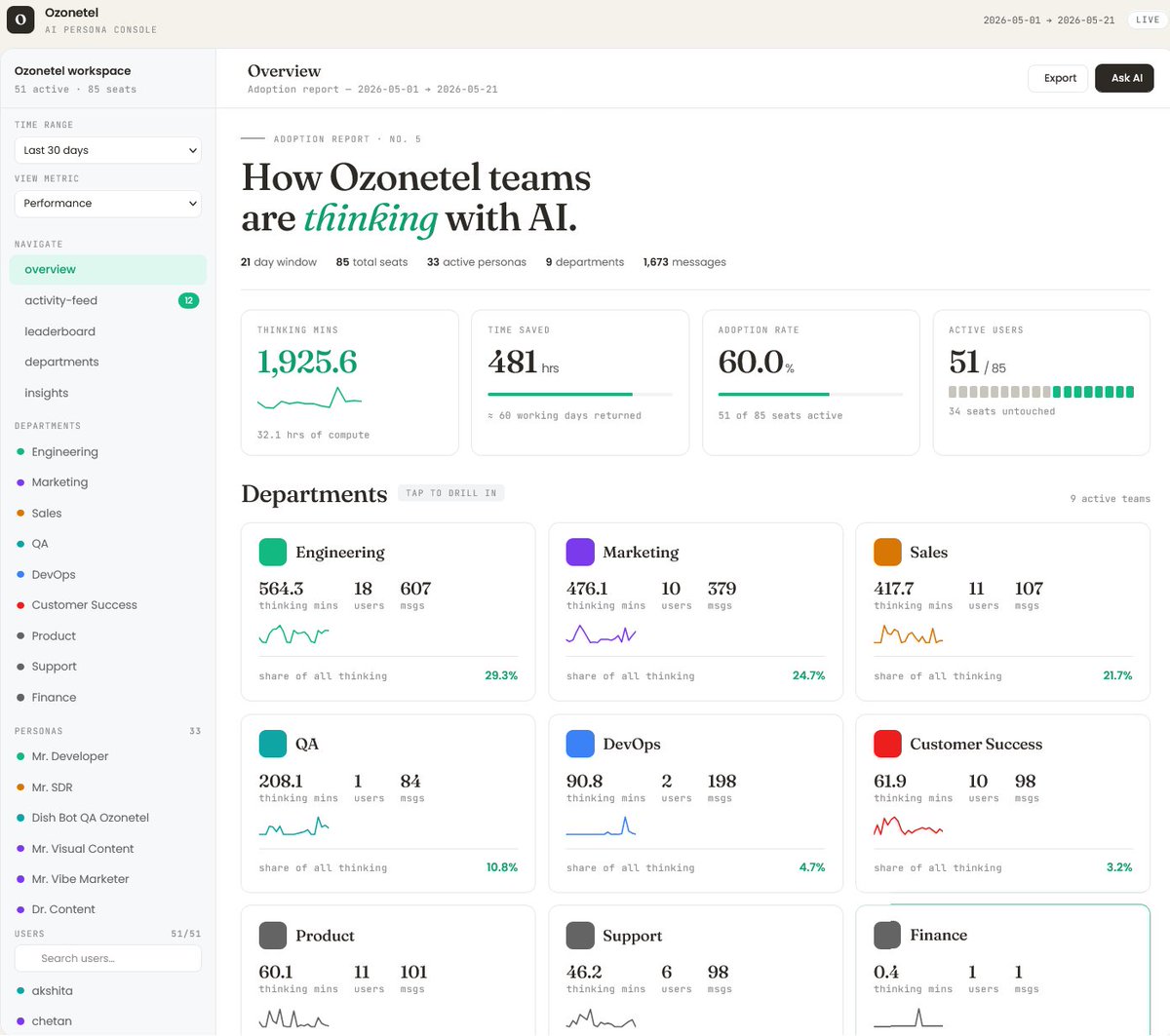Select Customer Success in sidebar list
Viewport: 1170px width, 1036px height.
[x=108, y=605]
